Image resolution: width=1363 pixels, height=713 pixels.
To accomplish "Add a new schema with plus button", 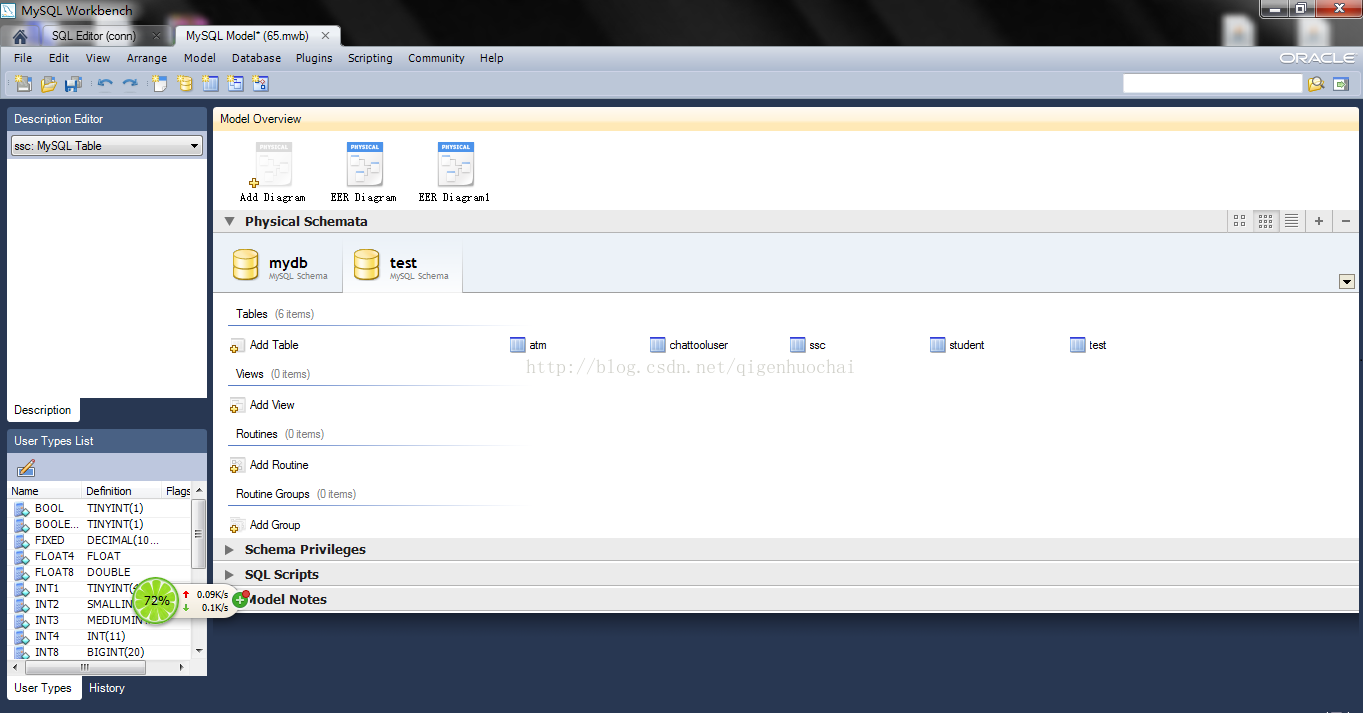I will tap(1319, 221).
